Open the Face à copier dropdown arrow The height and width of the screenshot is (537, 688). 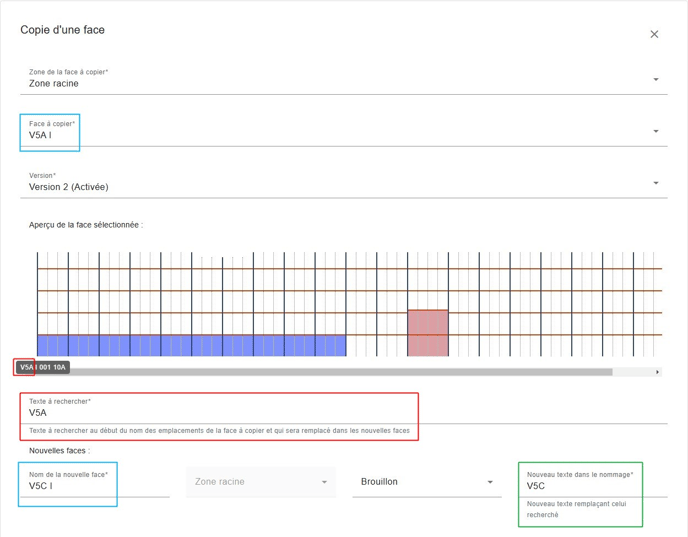[656, 131]
